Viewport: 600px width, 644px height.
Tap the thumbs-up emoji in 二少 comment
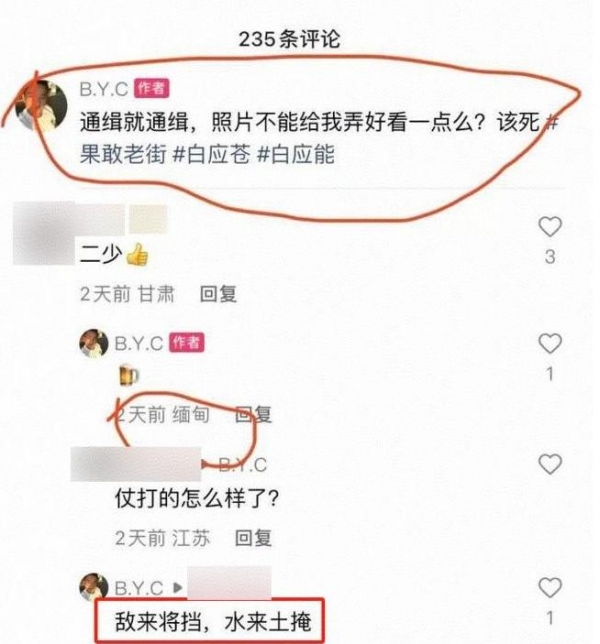137,255
